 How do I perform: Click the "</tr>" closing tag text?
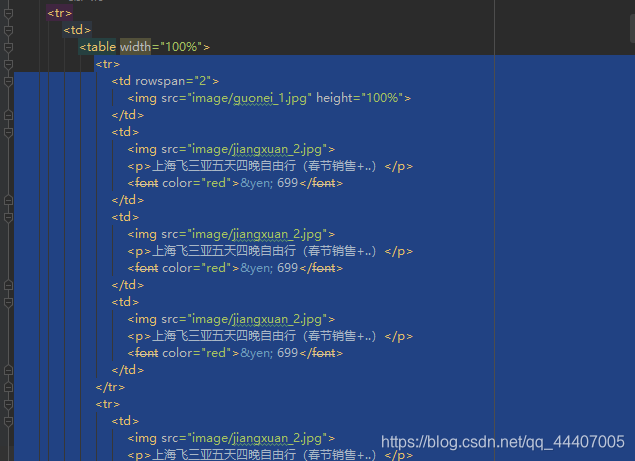click(110, 387)
